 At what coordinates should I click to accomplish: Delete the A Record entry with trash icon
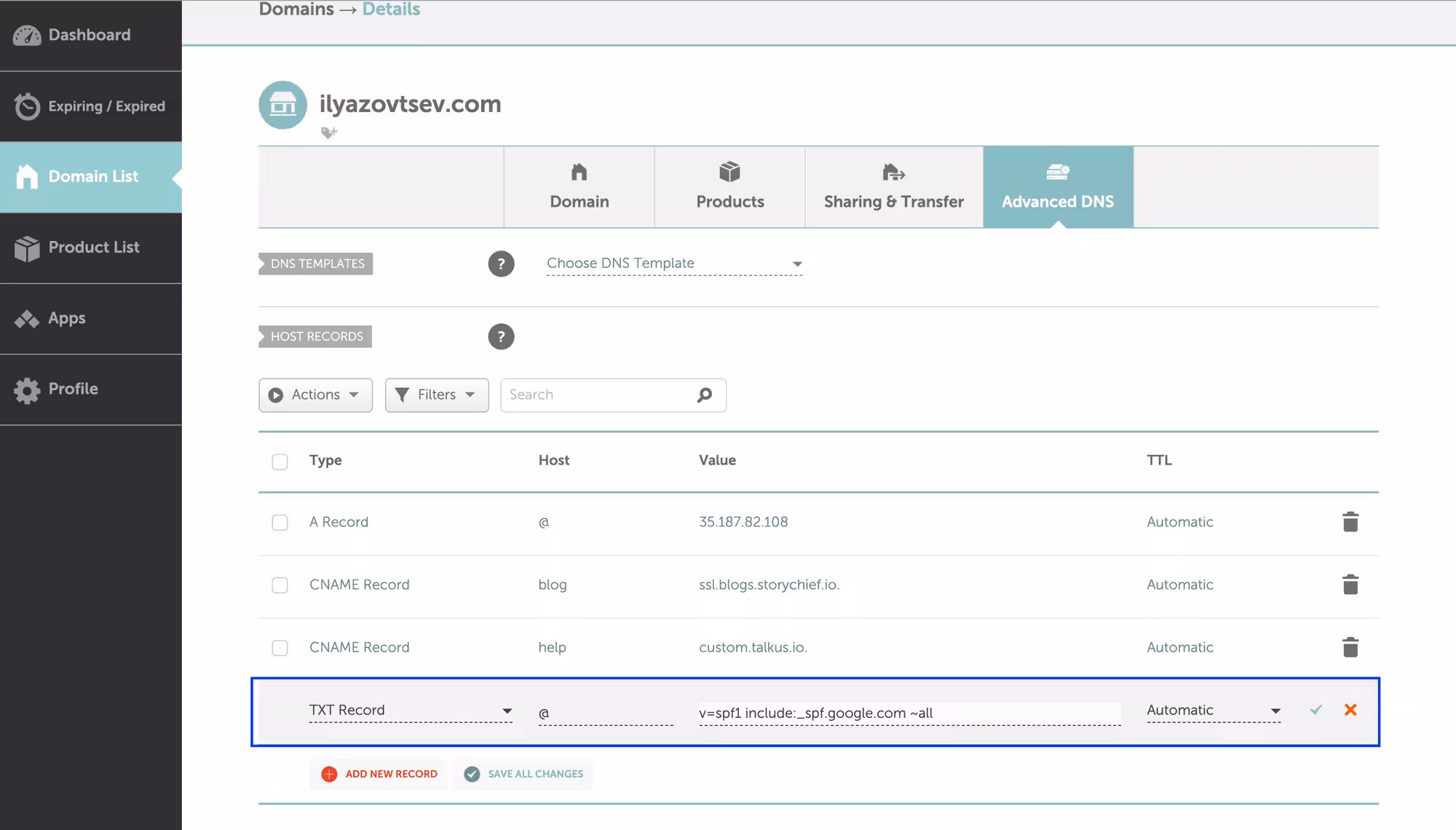tap(1350, 522)
